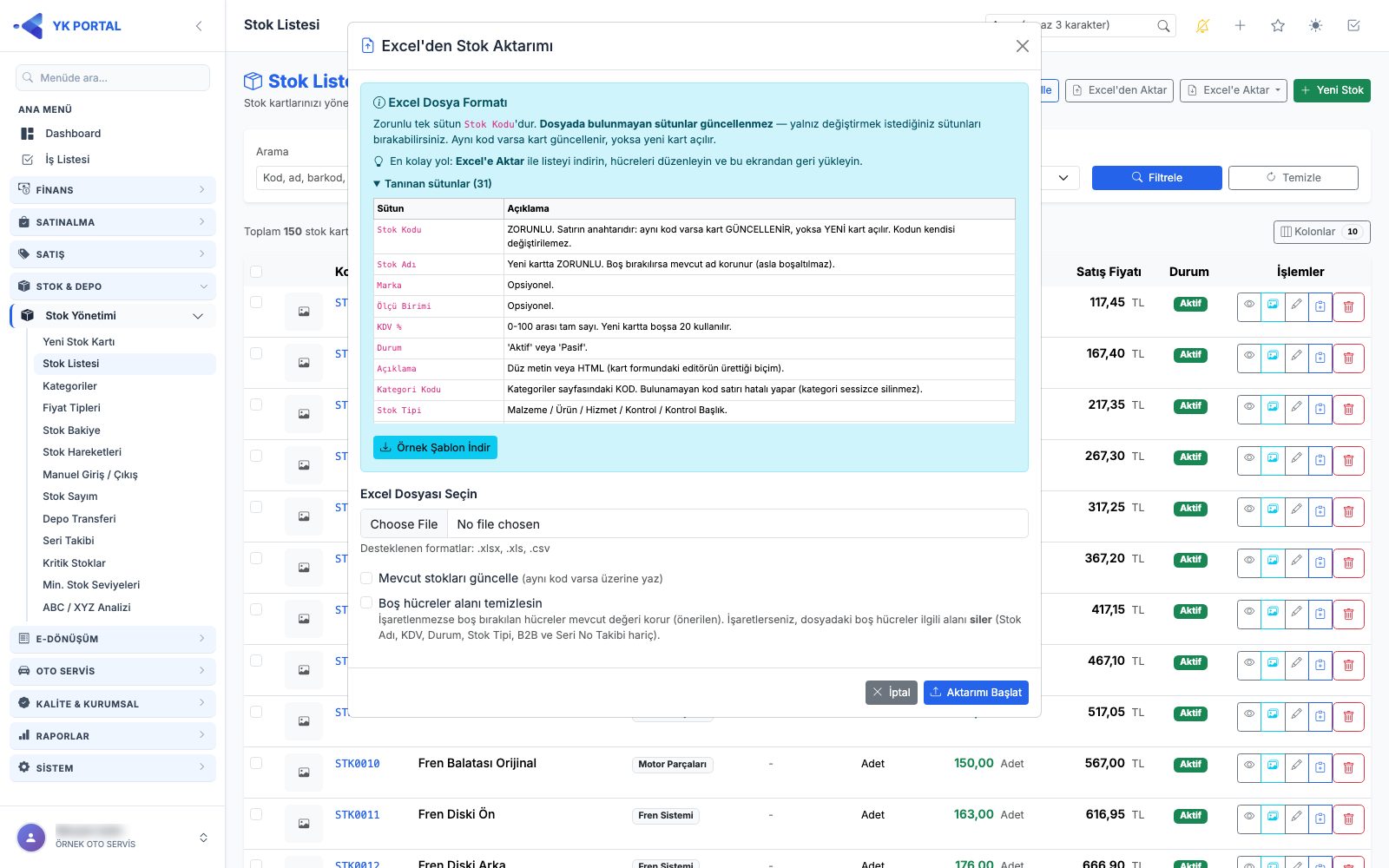This screenshot has width=1389, height=868.
Task: Open image manager for 317,25 TL row
Action: [x=1273, y=511]
